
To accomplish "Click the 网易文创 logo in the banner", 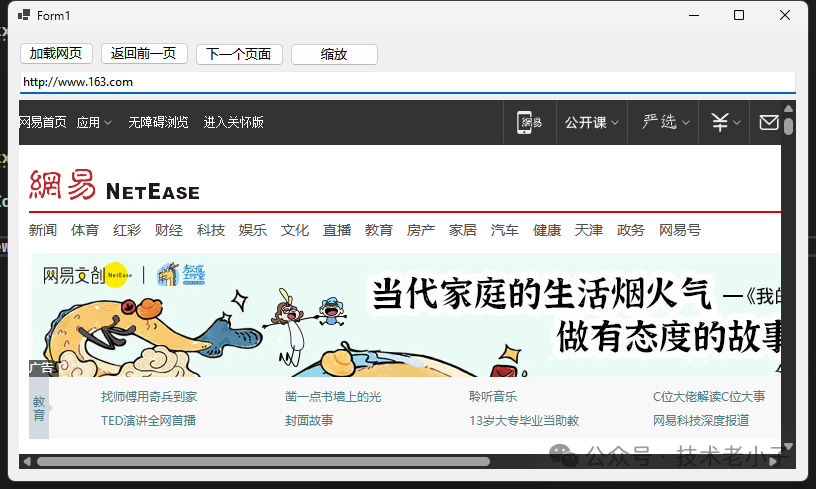I will point(87,275).
